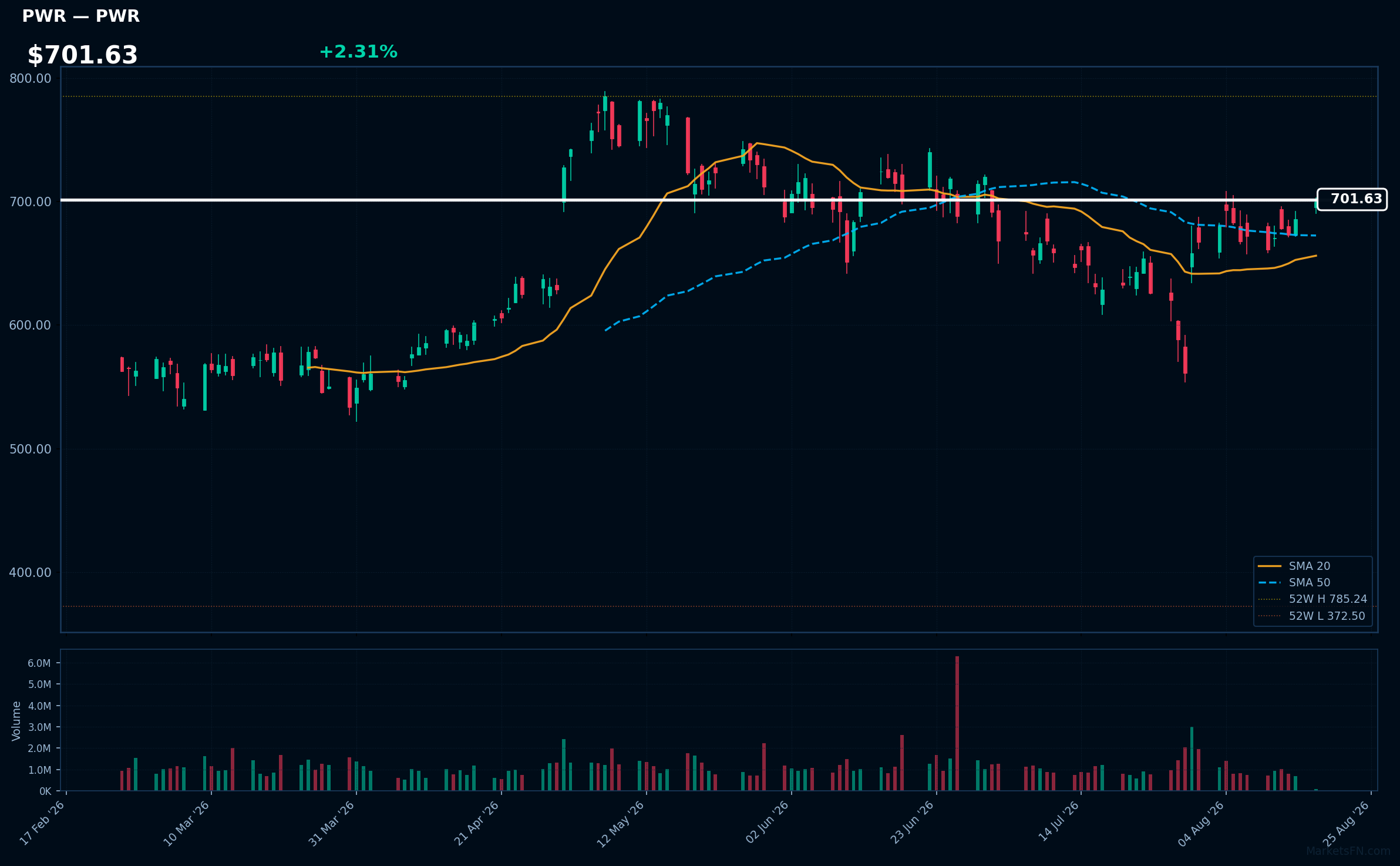Select the large "$701.63" price heading
Viewport: 1400px width, 866px height.
[83, 55]
